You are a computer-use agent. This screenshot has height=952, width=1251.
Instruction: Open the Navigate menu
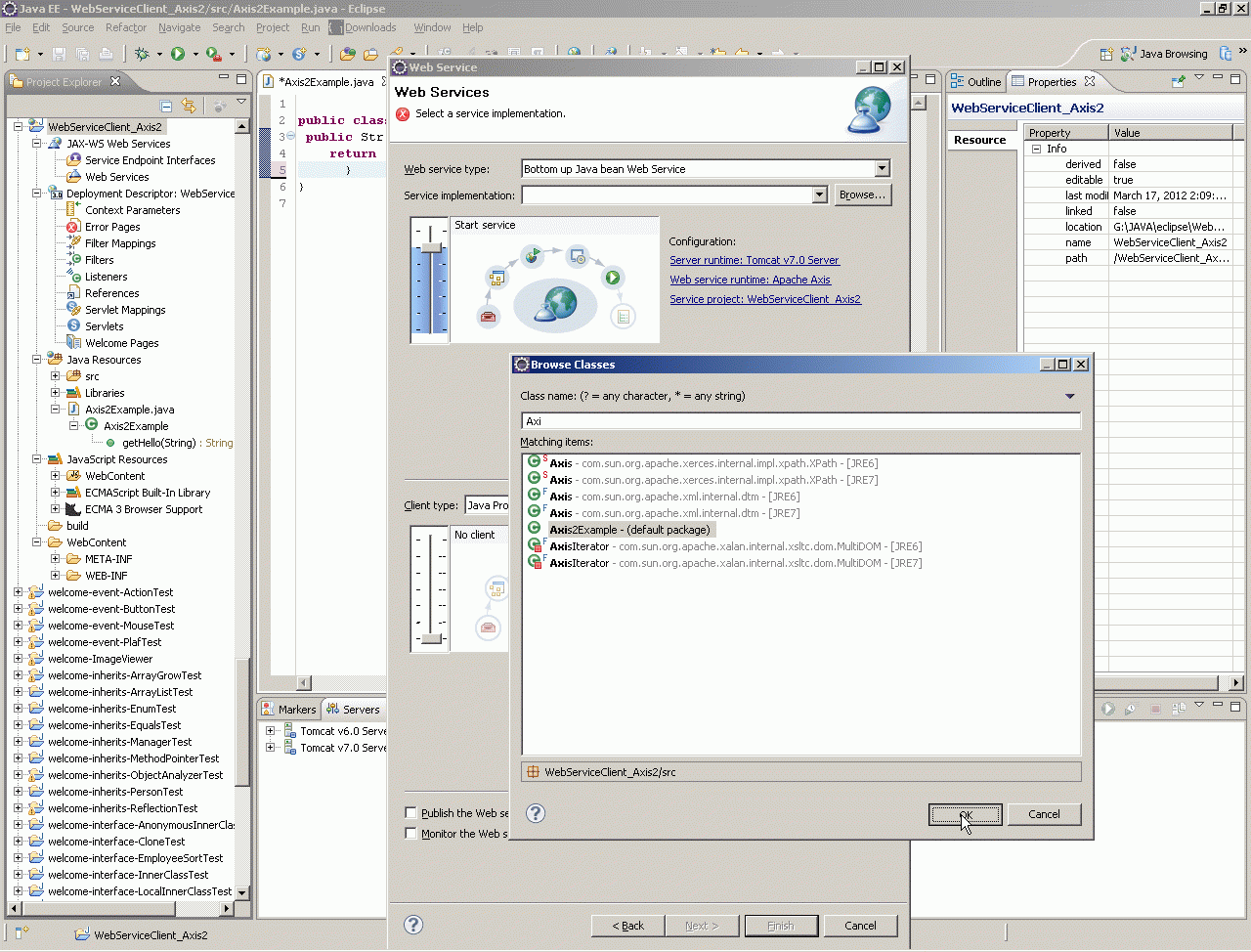pos(180,27)
